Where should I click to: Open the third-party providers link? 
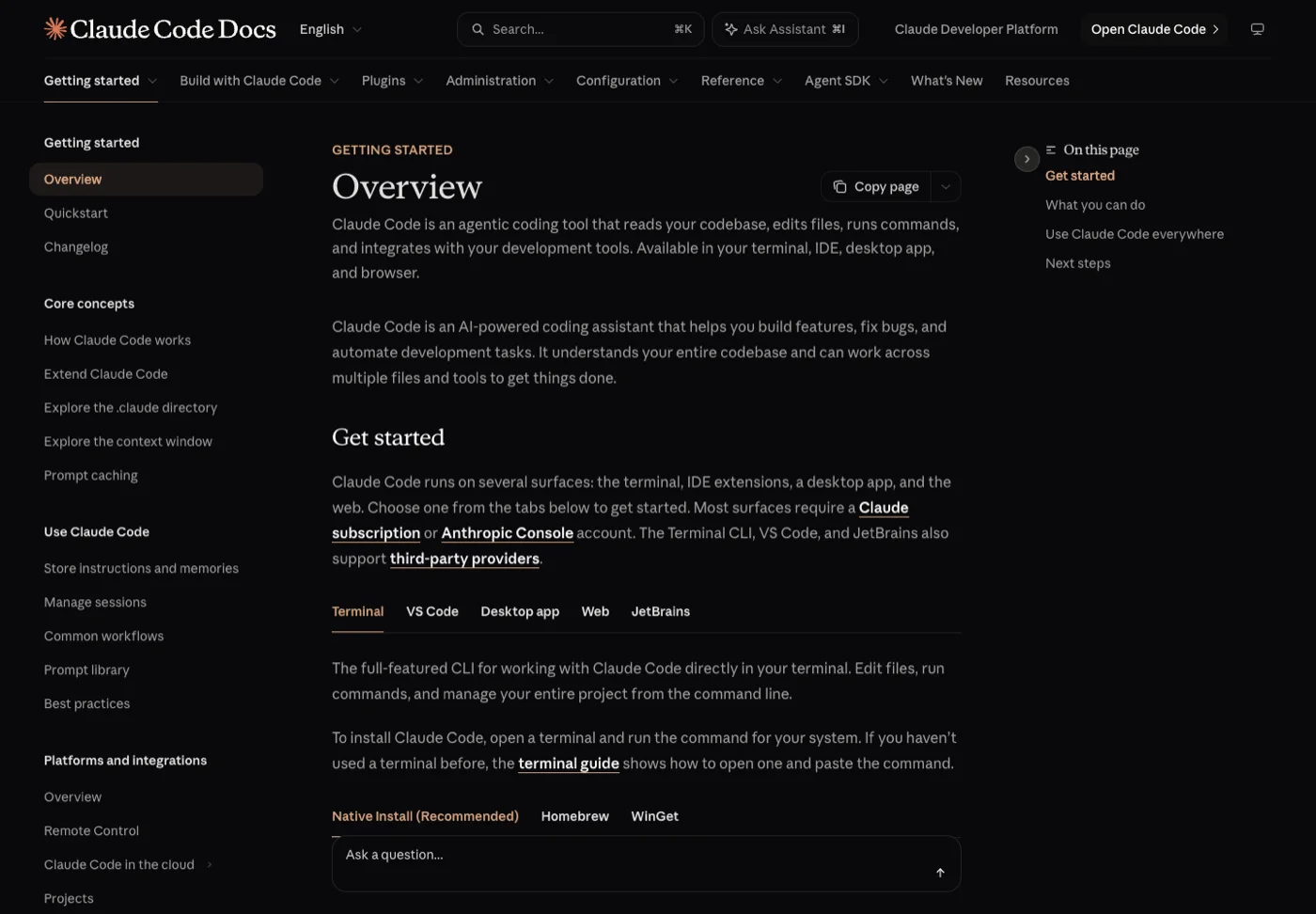[464, 559]
